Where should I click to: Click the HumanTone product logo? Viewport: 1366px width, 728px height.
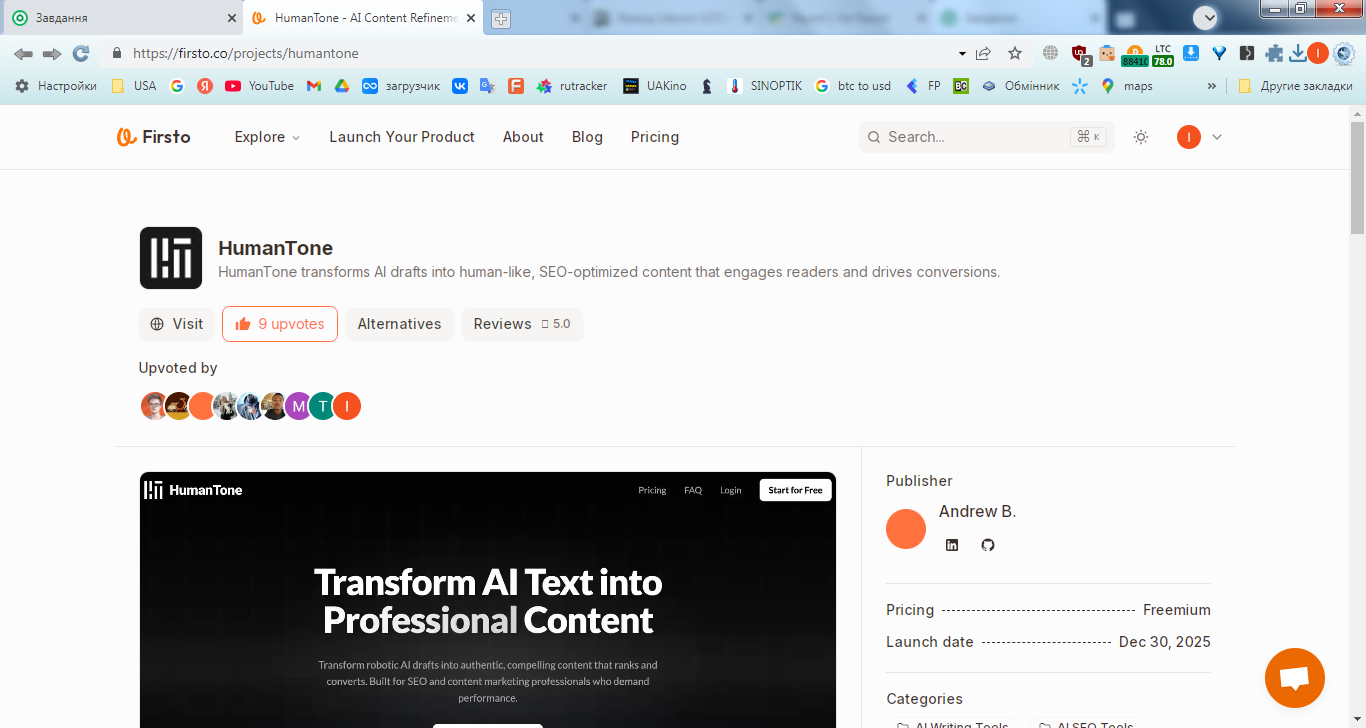(x=171, y=258)
